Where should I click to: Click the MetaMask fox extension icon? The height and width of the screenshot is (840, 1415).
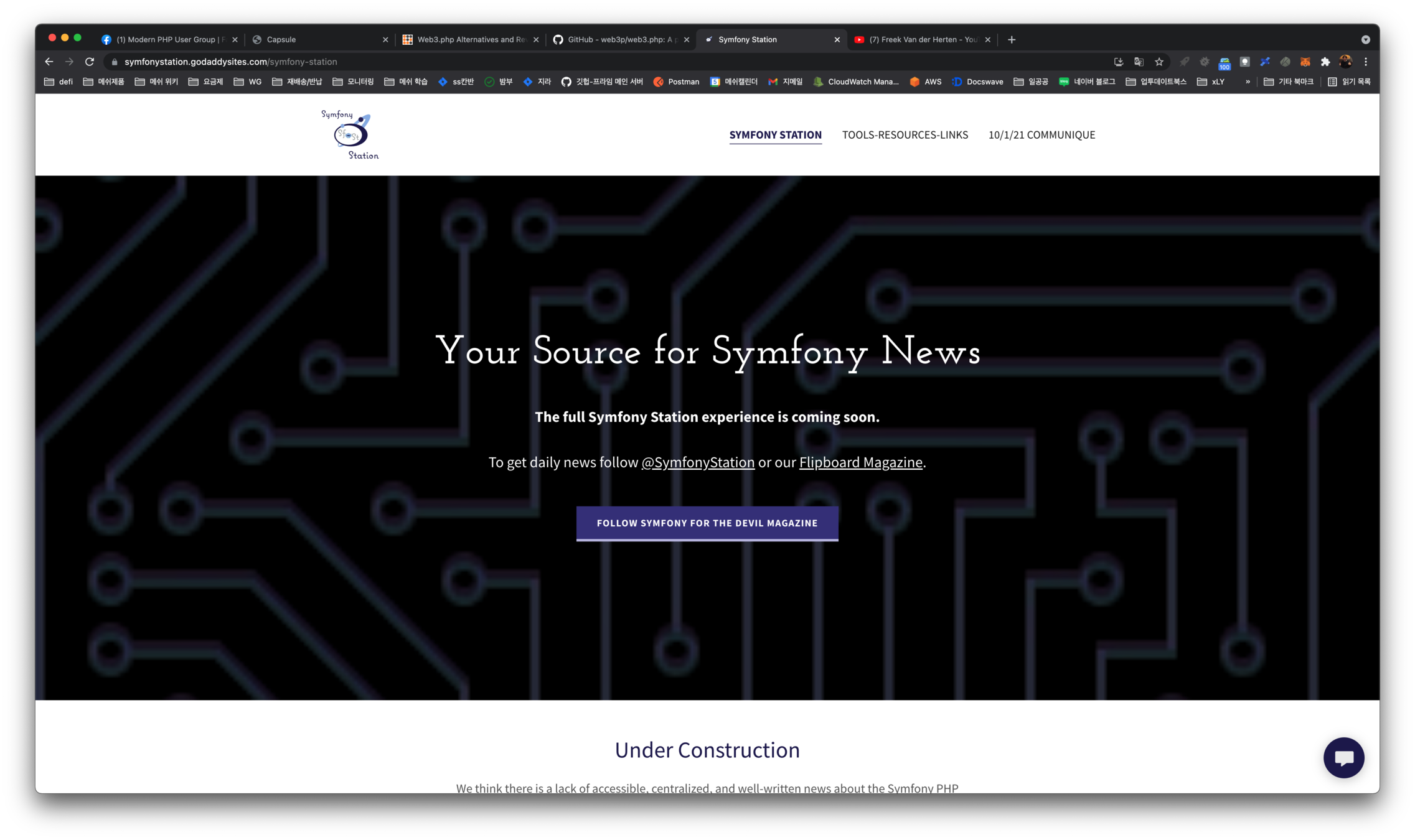click(x=1305, y=62)
